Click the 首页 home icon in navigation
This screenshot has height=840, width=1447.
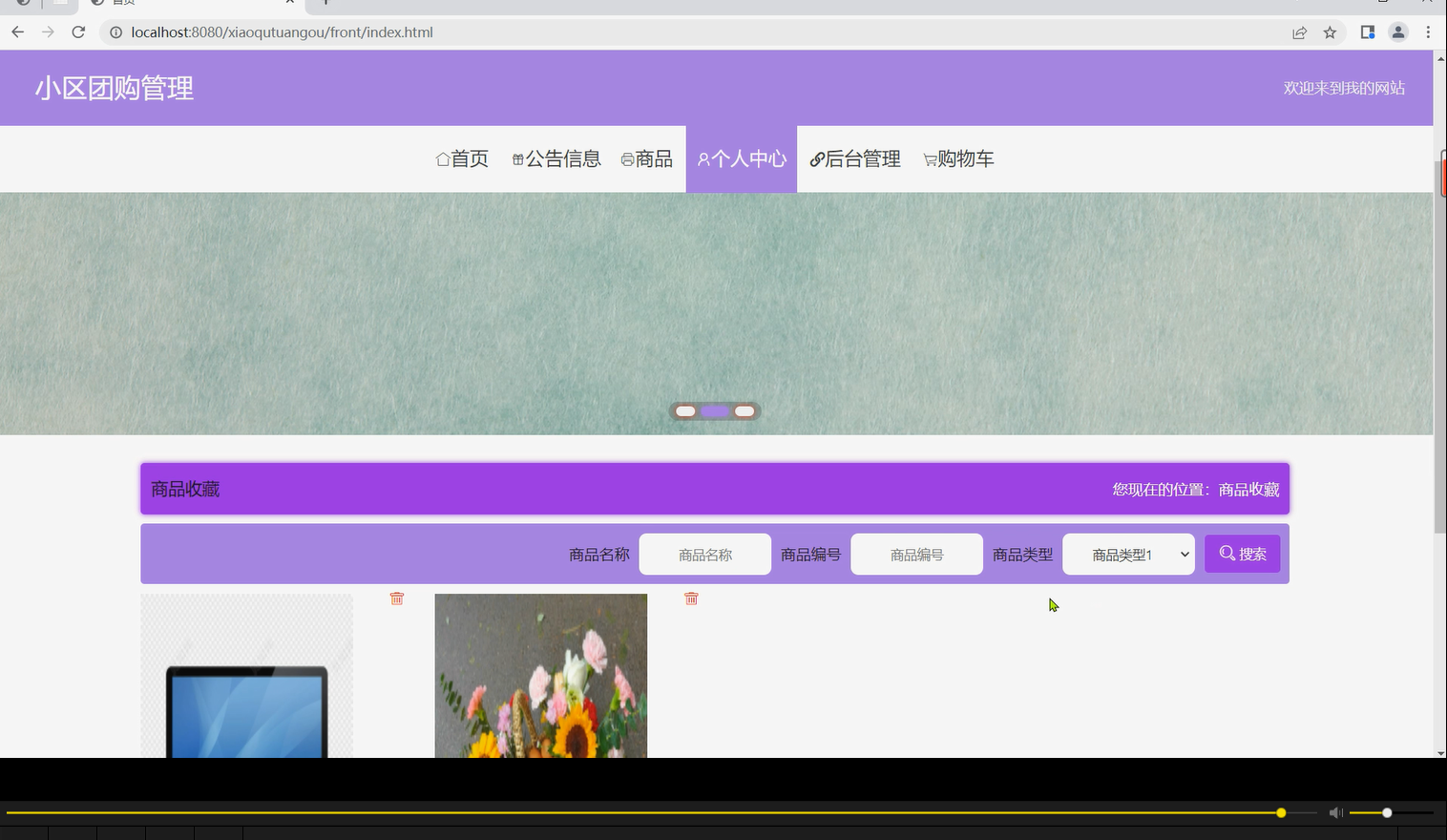[x=442, y=158]
